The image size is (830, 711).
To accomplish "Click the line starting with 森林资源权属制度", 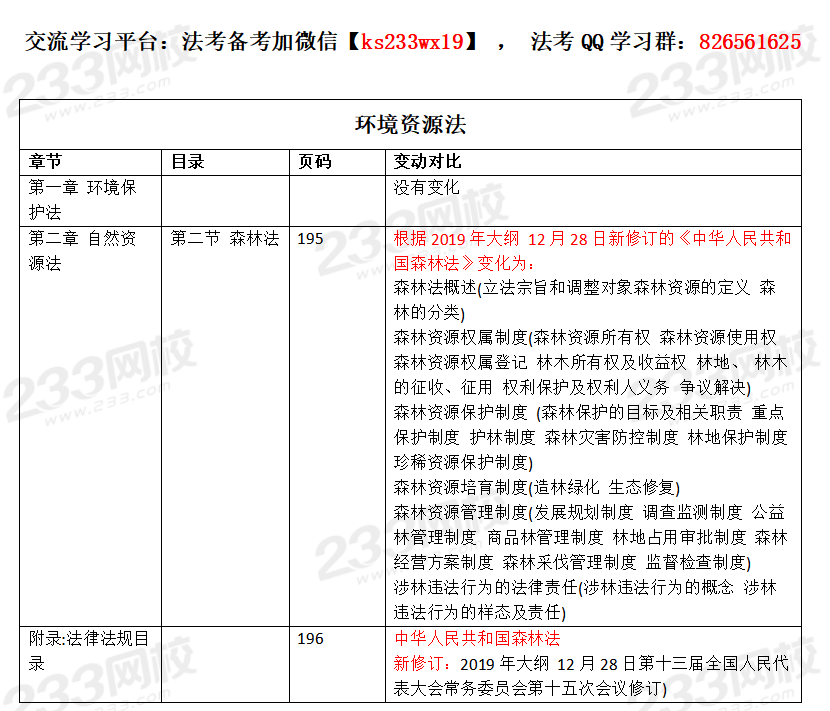I will (585, 338).
